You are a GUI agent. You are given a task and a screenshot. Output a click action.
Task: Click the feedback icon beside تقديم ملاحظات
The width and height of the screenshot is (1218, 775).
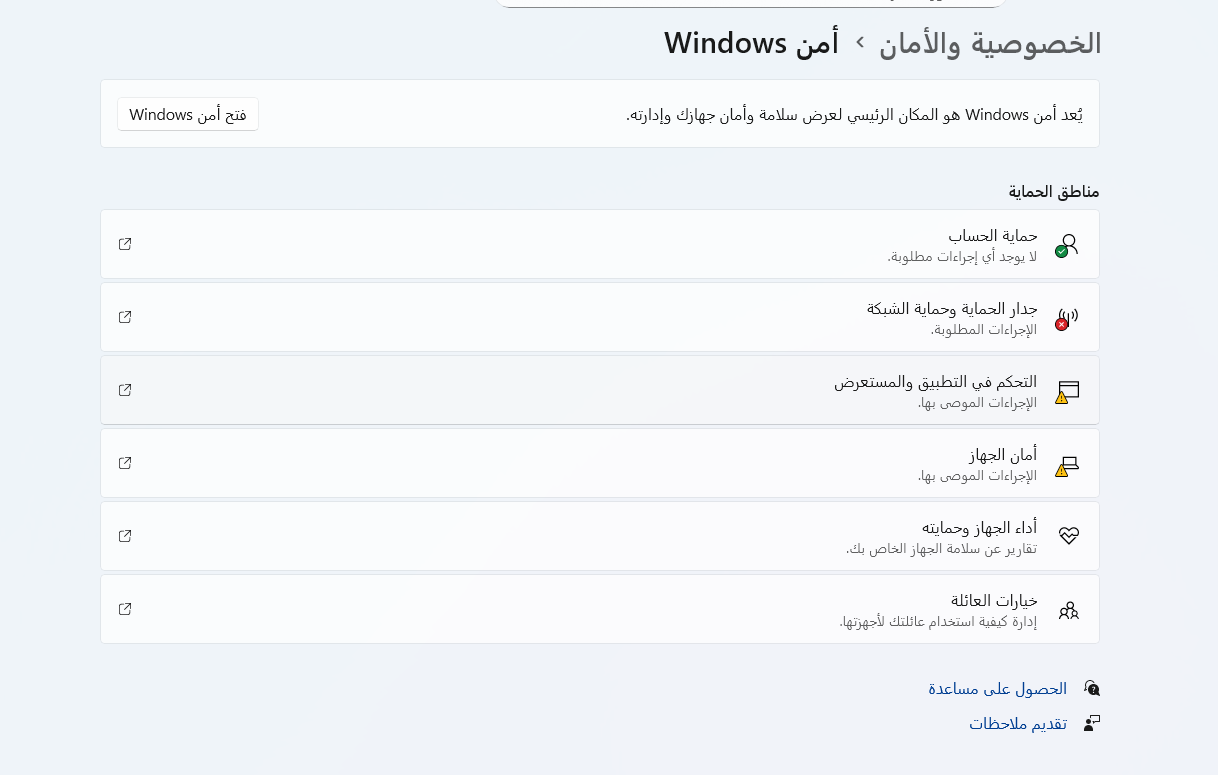coord(1092,723)
